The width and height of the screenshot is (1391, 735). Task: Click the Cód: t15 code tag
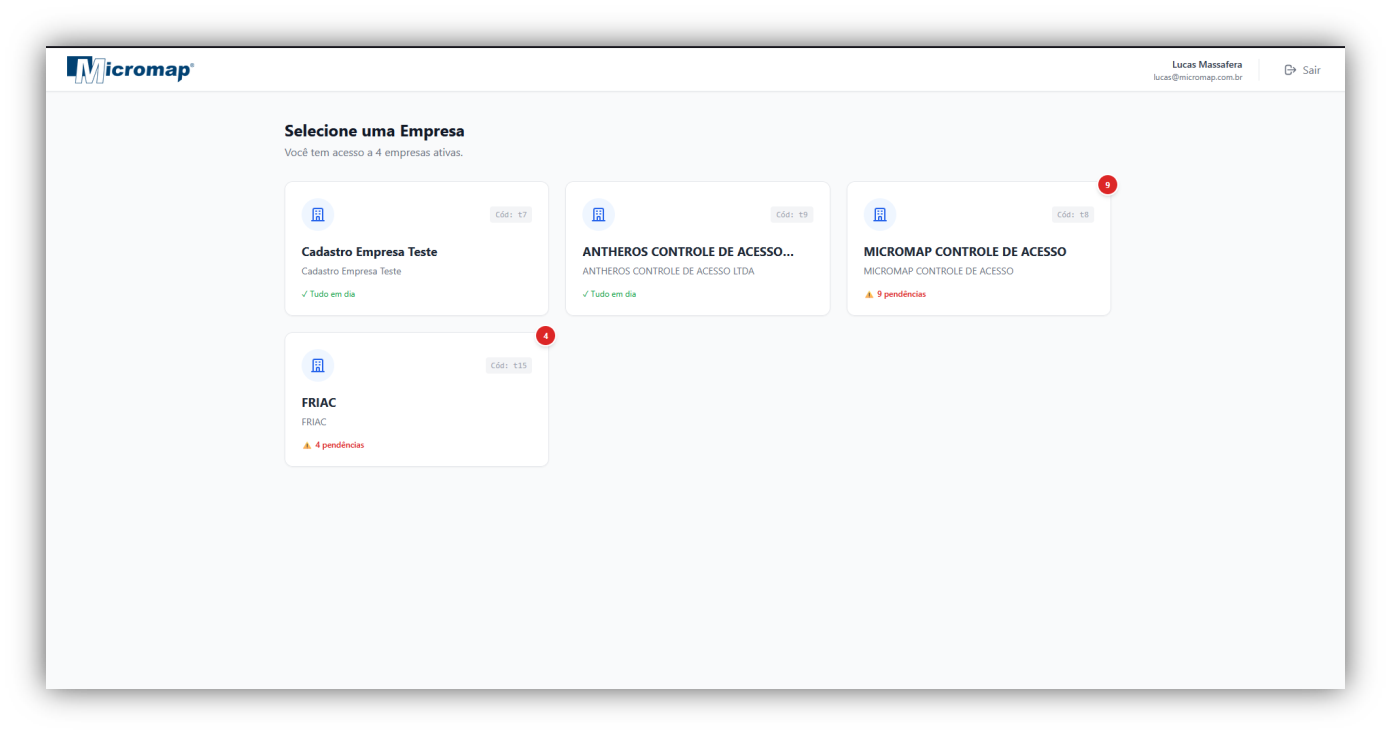click(508, 366)
